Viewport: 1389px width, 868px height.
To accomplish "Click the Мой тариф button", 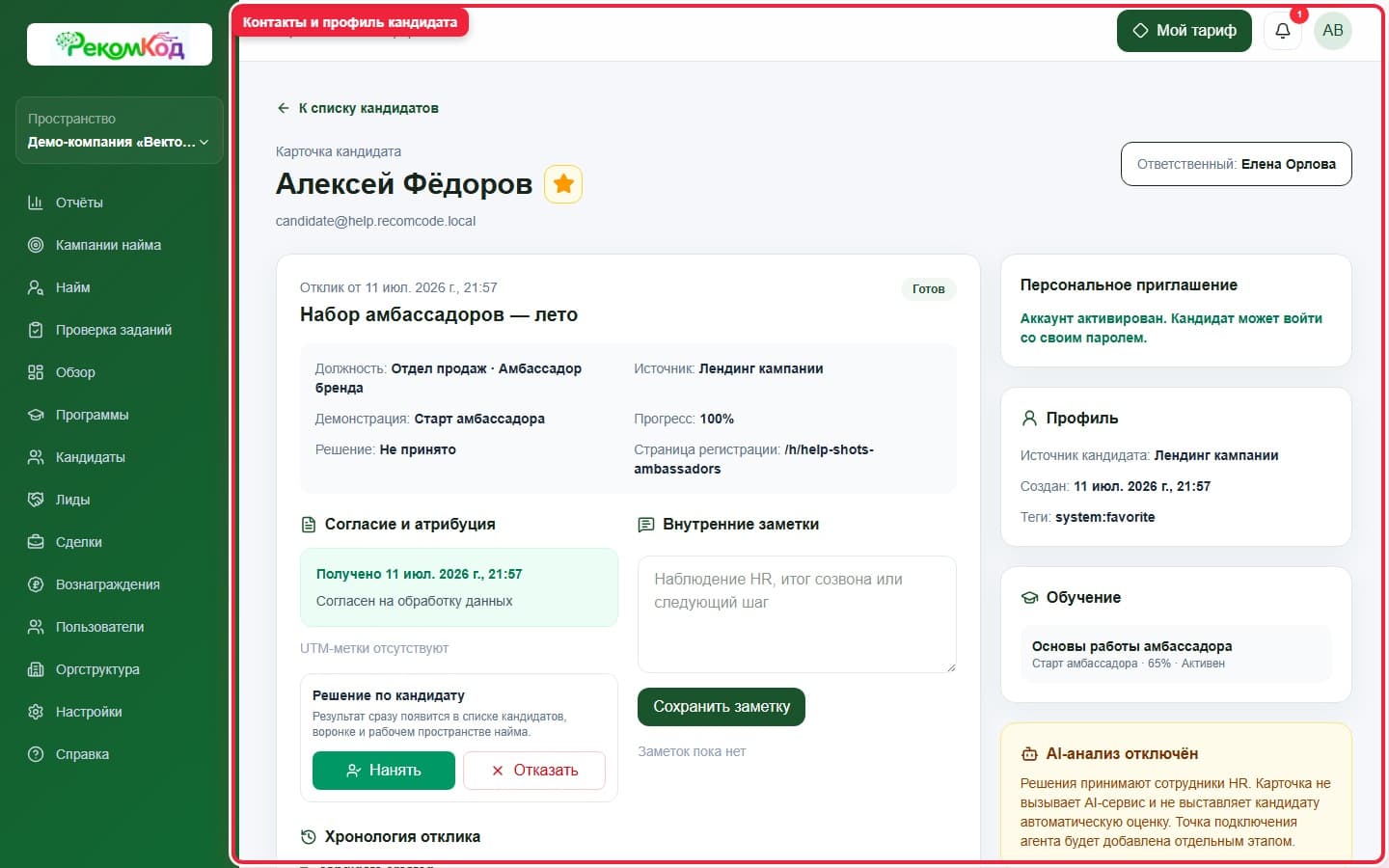I will (1184, 31).
